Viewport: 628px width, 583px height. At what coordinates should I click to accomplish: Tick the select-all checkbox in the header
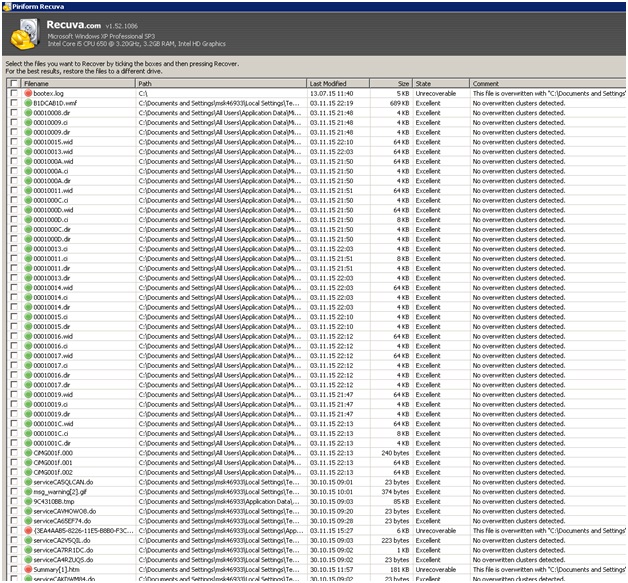coord(14,83)
